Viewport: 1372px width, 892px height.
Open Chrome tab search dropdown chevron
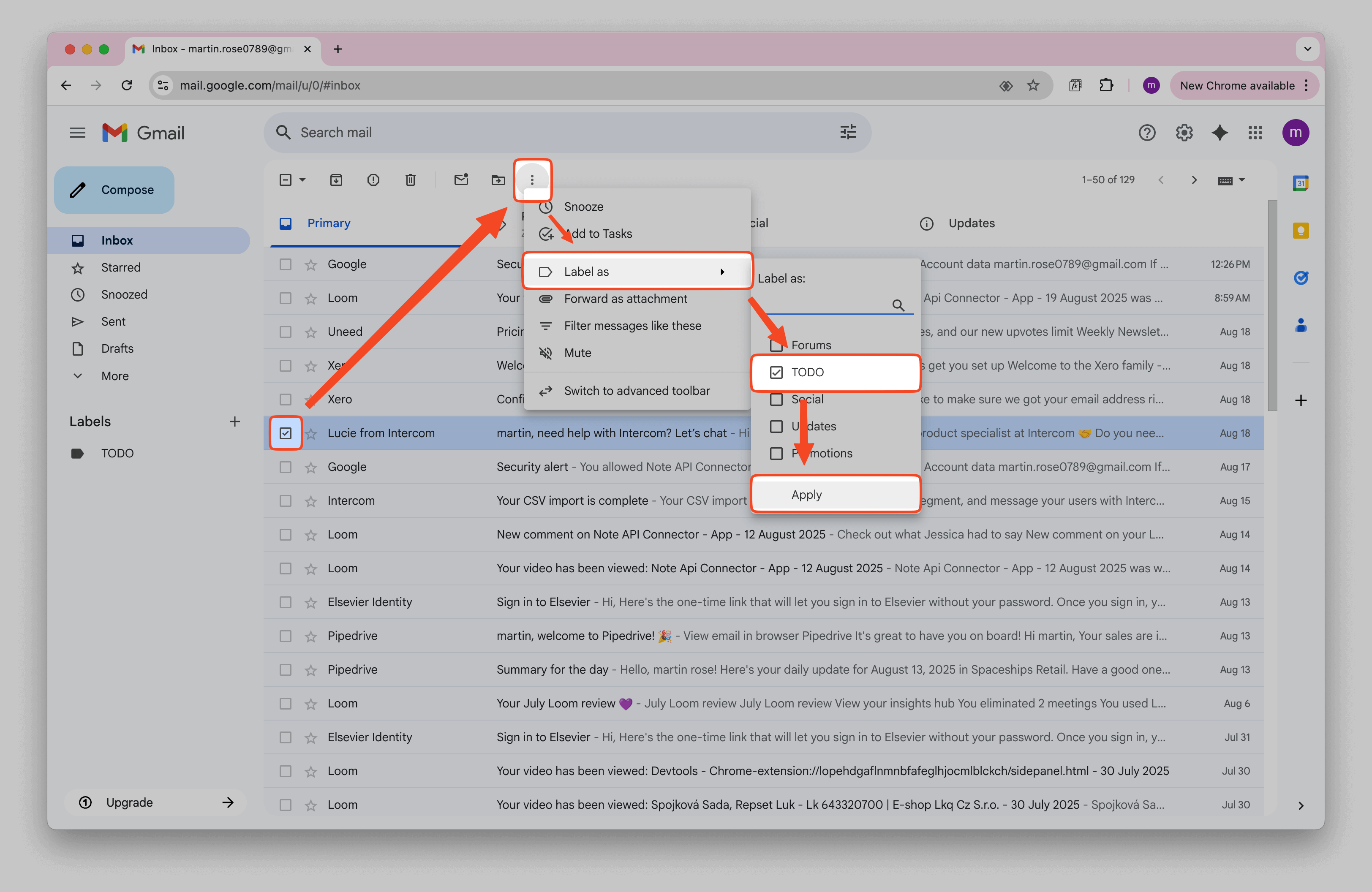[x=1307, y=49]
